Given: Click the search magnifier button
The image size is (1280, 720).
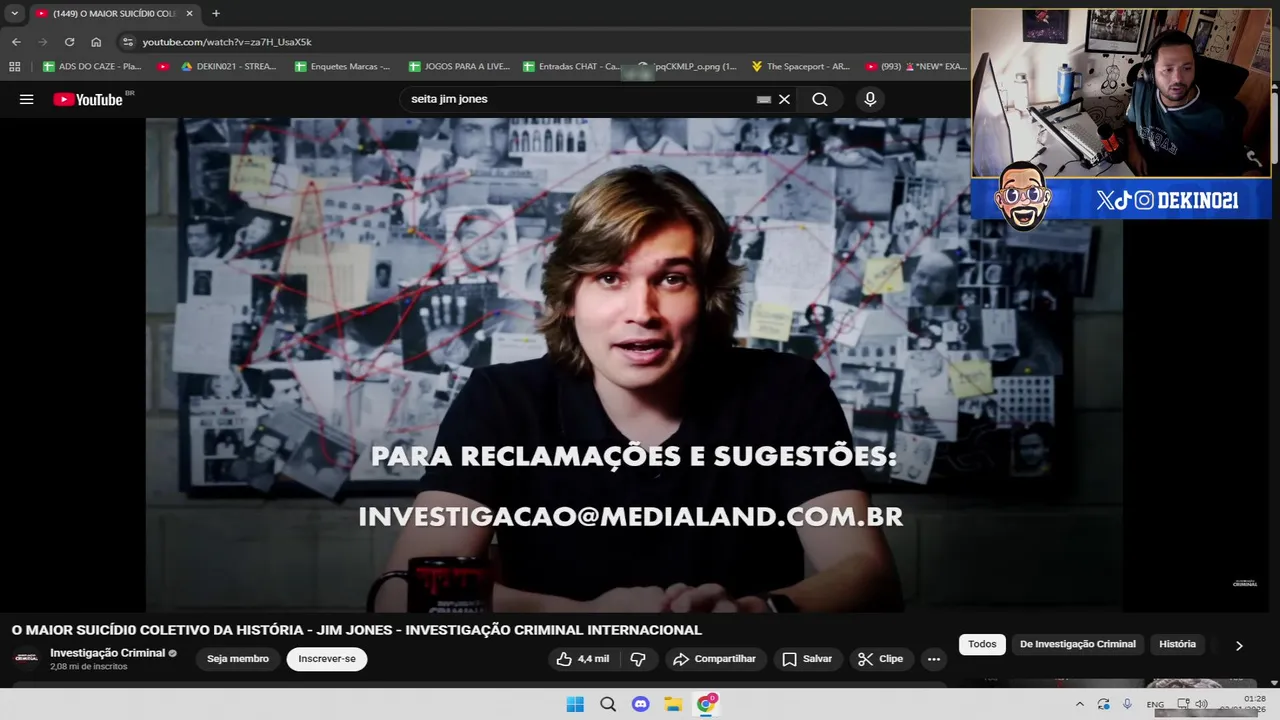Looking at the screenshot, I should click(820, 99).
